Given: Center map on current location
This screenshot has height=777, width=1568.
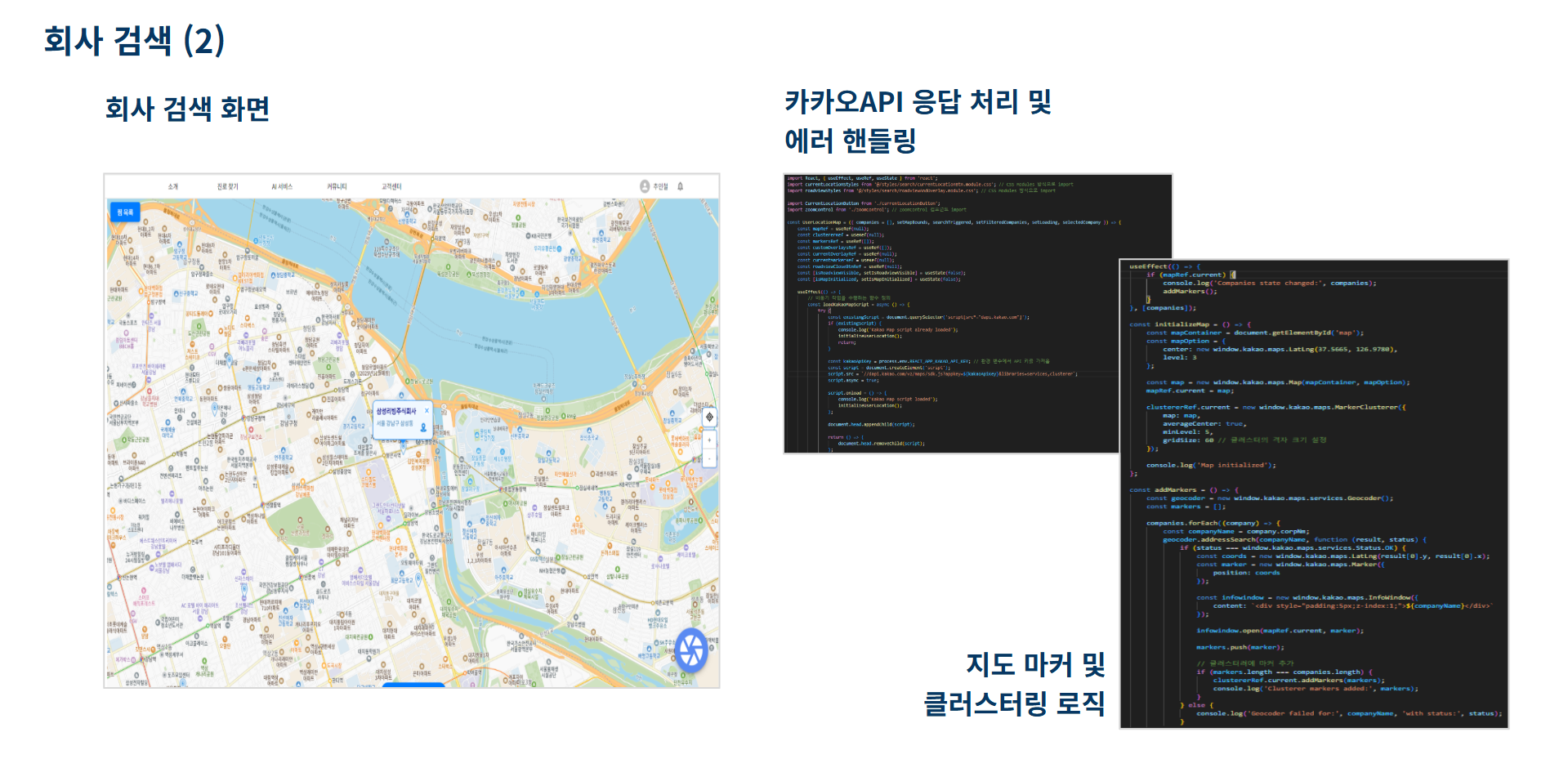Looking at the screenshot, I should [709, 417].
